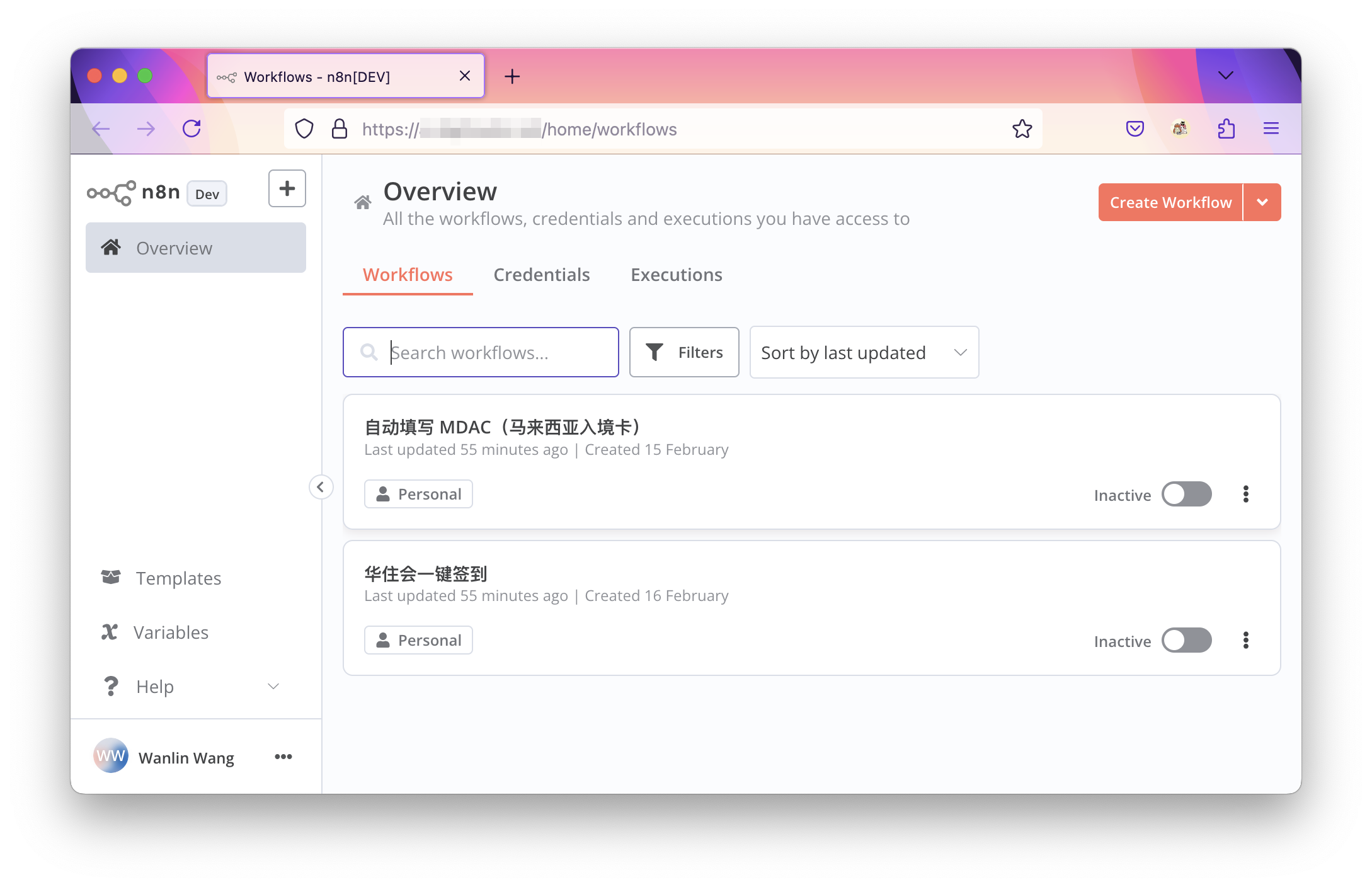Screen dimensions: 1372x887
Task: Click the Create Workflow button
Action: 1170,201
